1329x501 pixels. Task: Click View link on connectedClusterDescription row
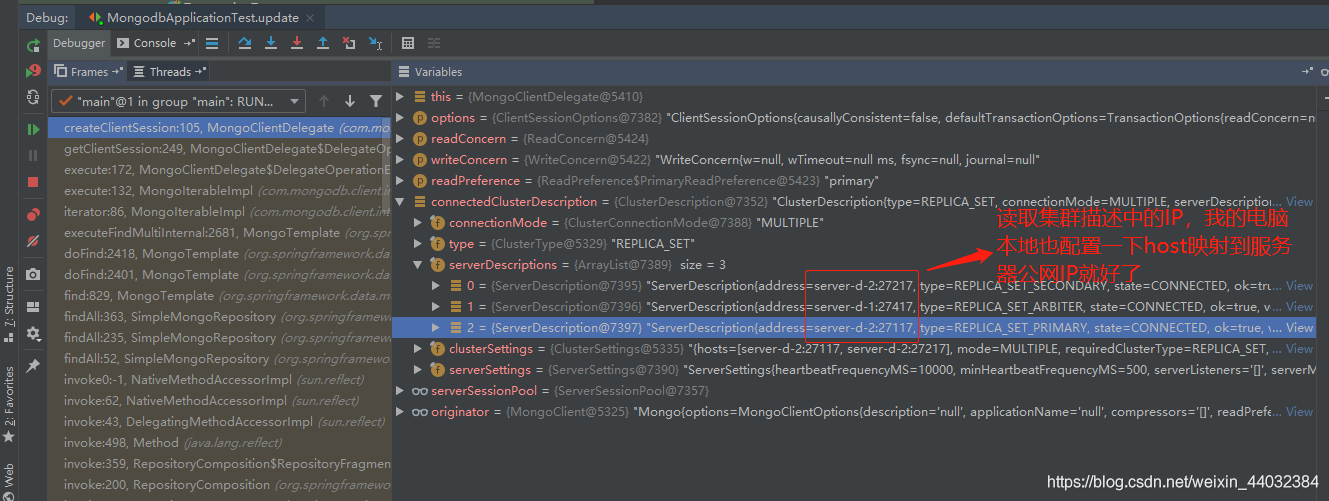1299,202
